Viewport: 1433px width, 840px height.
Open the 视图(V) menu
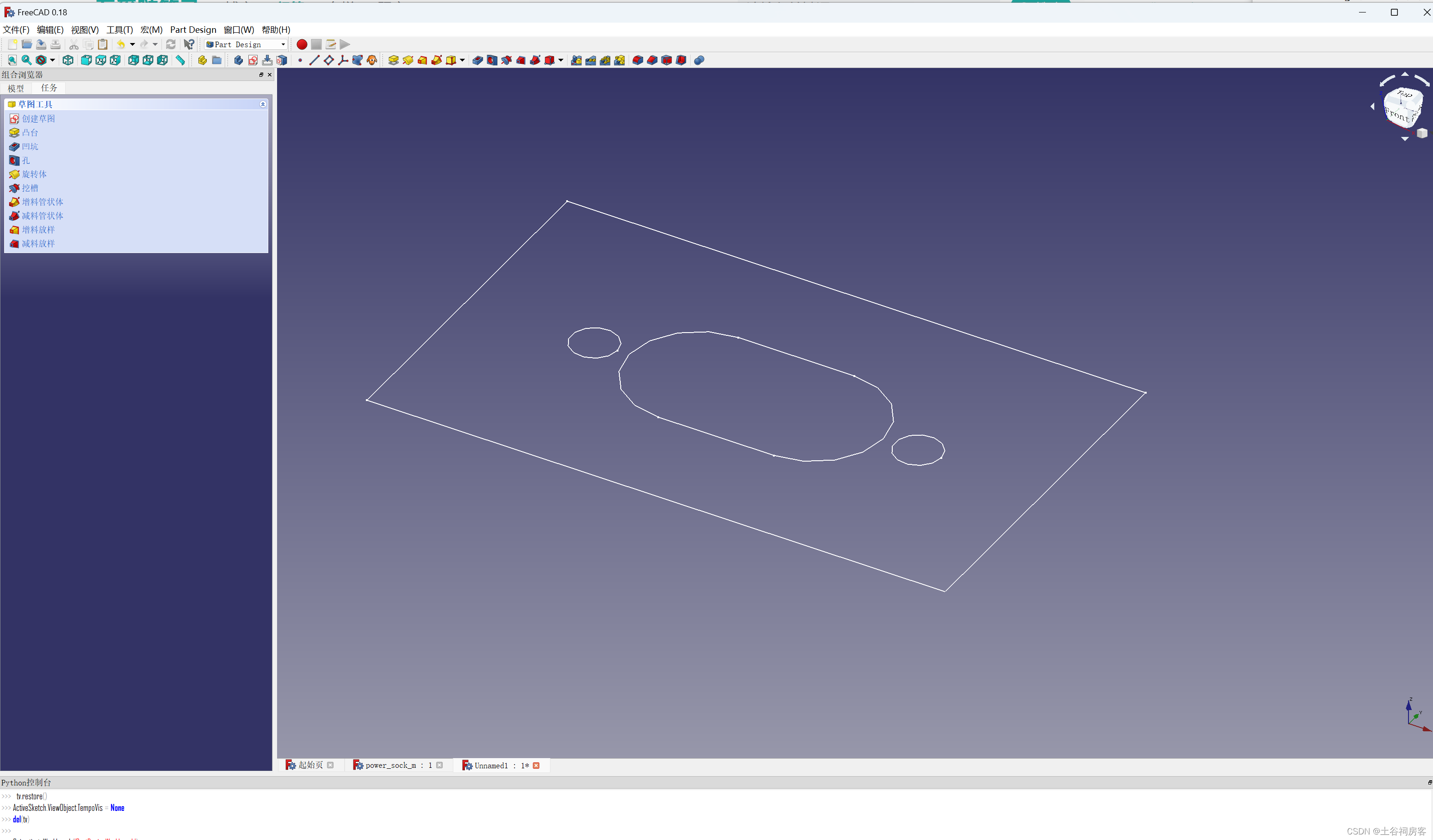85,30
